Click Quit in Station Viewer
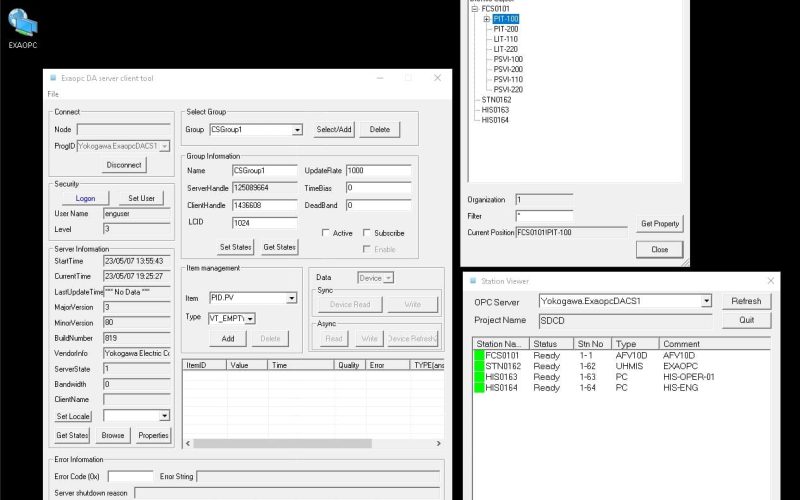 coord(746,320)
